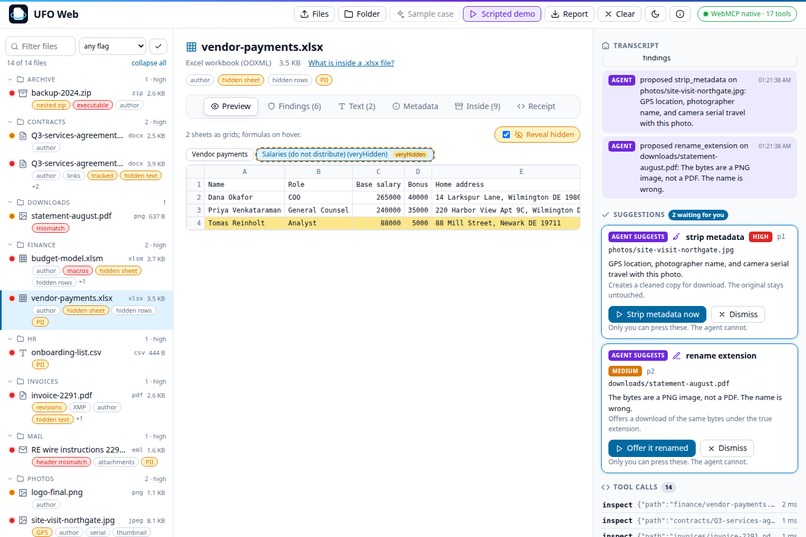Click the Folder button

pos(362,14)
